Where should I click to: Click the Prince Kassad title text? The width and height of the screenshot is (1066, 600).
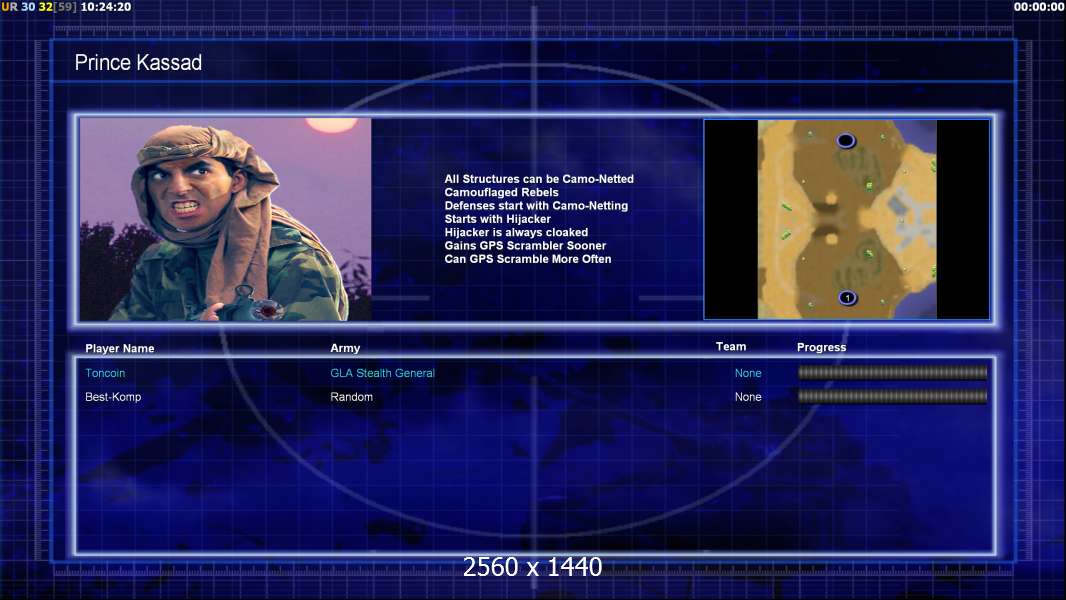click(x=138, y=63)
